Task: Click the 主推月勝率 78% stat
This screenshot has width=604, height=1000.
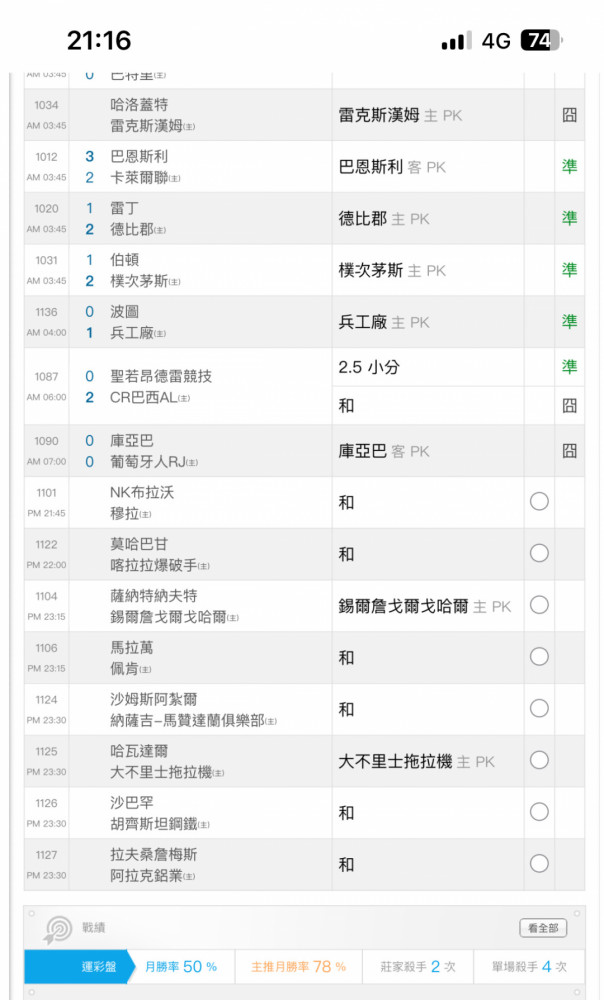Action: point(298,967)
